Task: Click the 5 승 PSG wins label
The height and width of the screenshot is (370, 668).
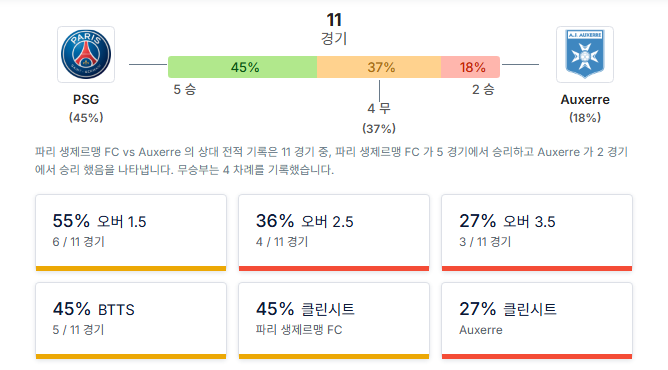Action: 184,89
